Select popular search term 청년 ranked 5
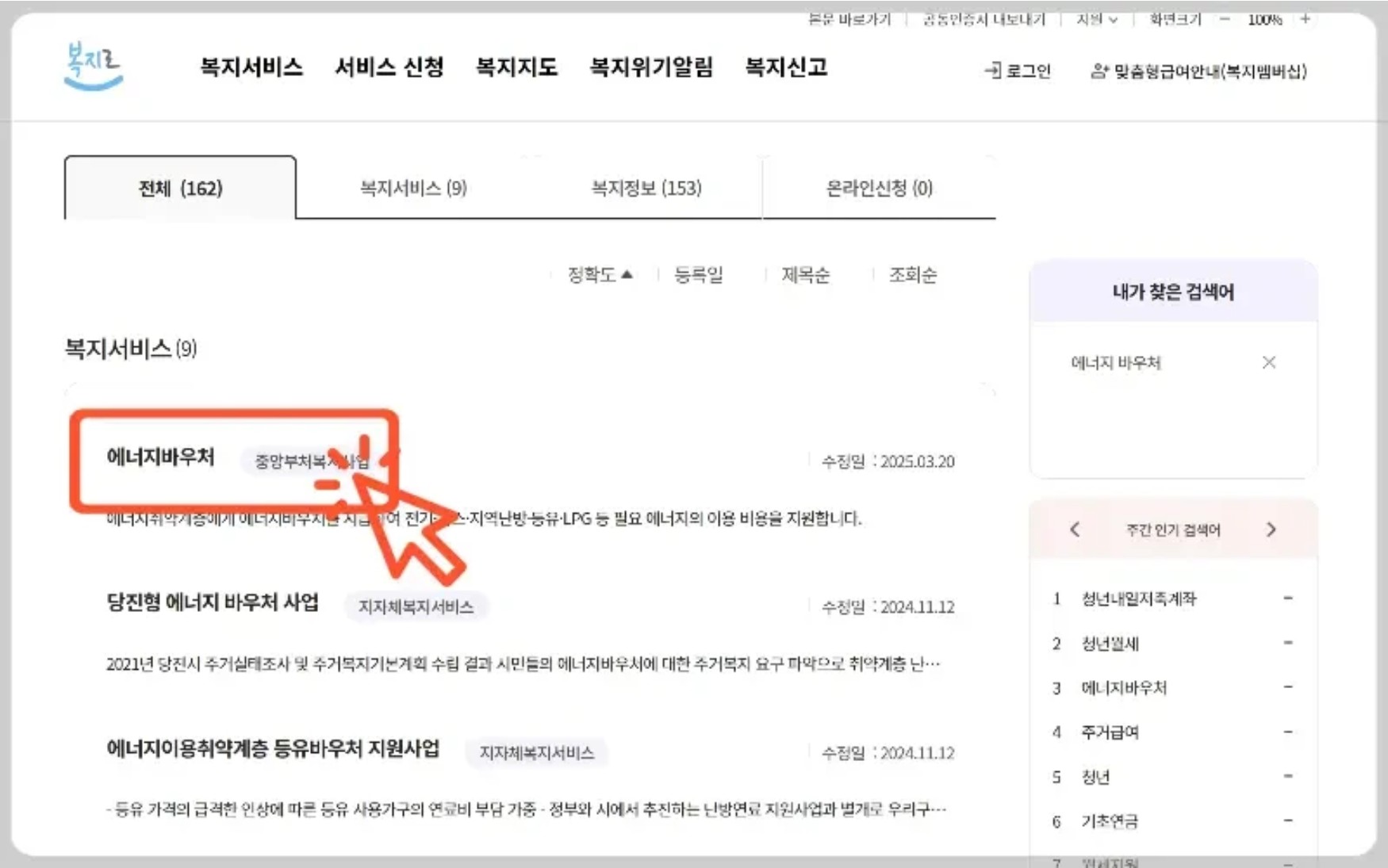The height and width of the screenshot is (868, 1388). click(x=1095, y=776)
